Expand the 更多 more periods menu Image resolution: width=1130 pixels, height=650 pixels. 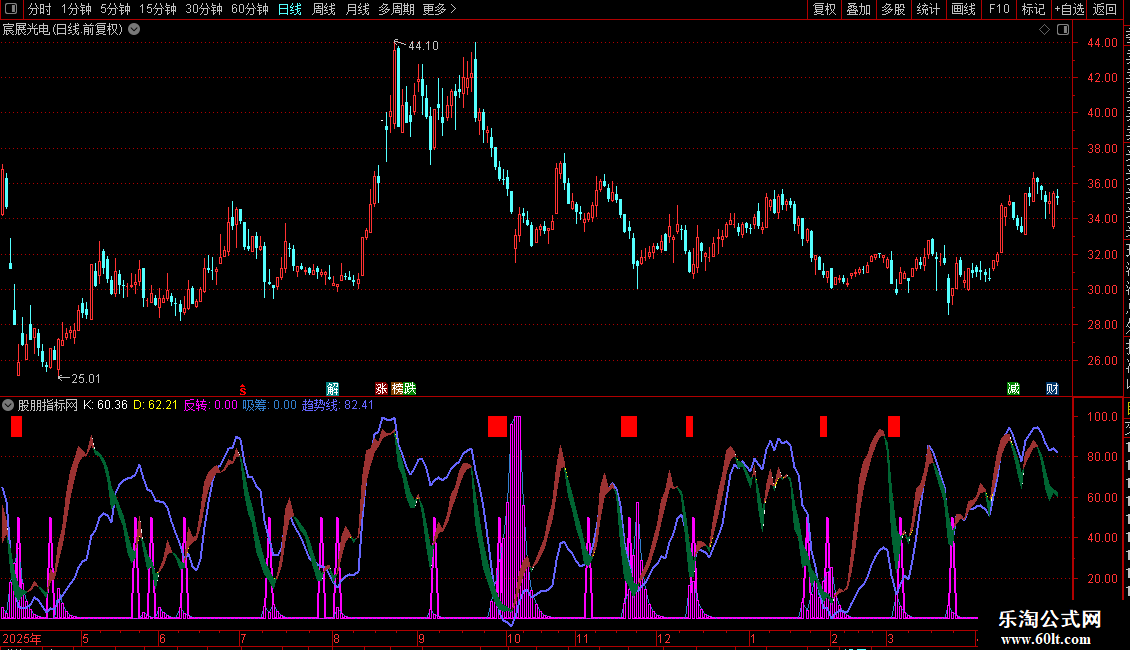[x=439, y=9]
